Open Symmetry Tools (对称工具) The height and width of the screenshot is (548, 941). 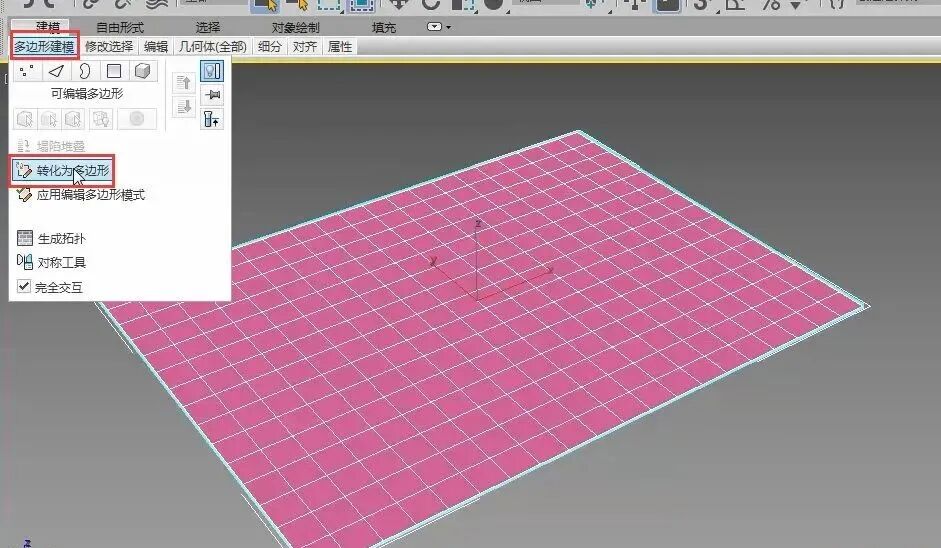51,262
